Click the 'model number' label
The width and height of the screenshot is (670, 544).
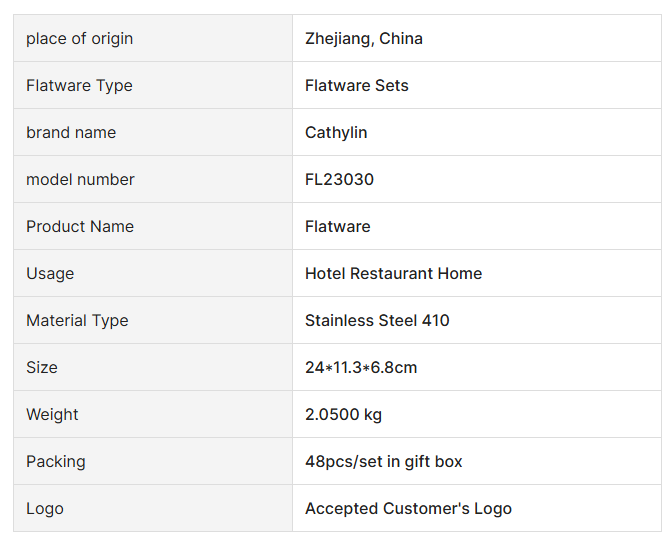(80, 180)
